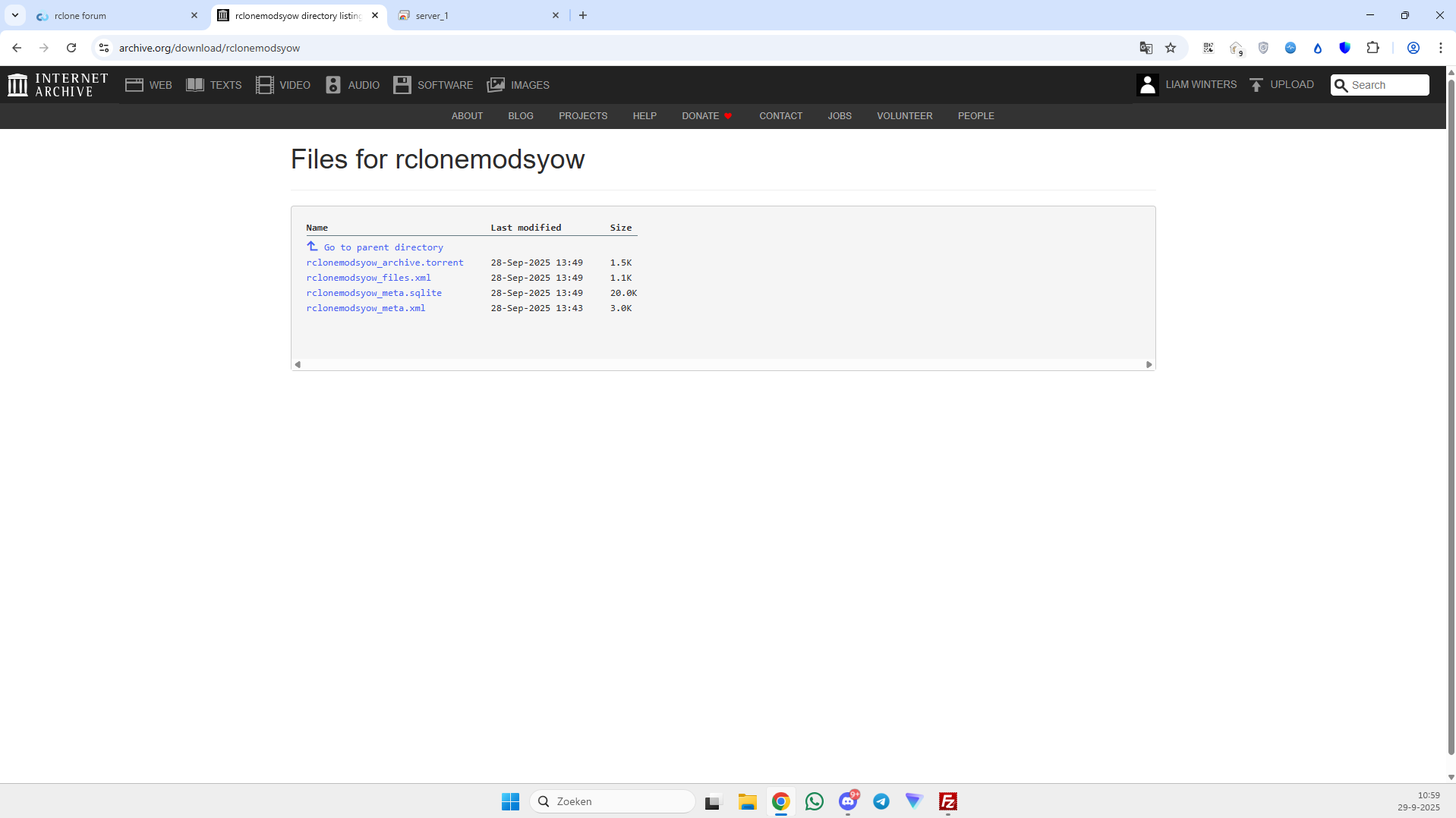Click the Upload icon

pos(1256,85)
